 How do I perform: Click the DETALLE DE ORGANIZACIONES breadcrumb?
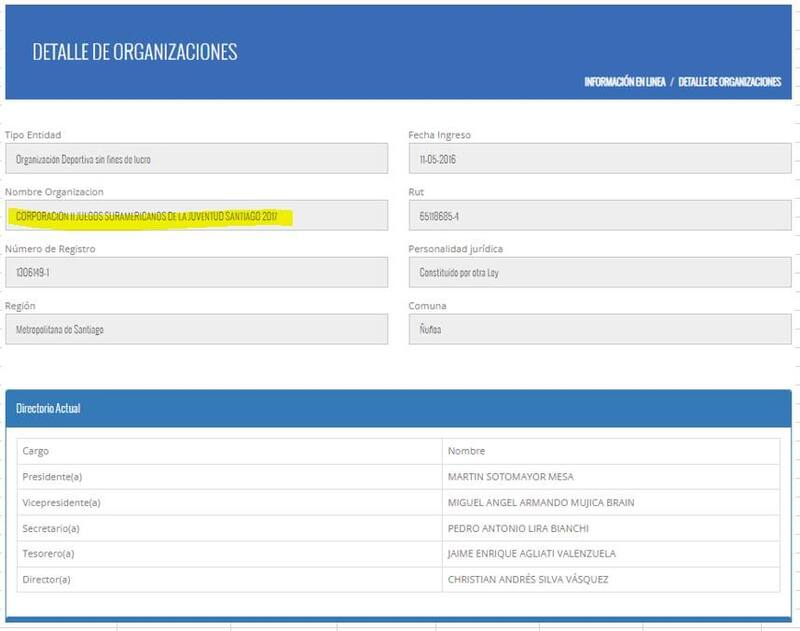pos(729,82)
